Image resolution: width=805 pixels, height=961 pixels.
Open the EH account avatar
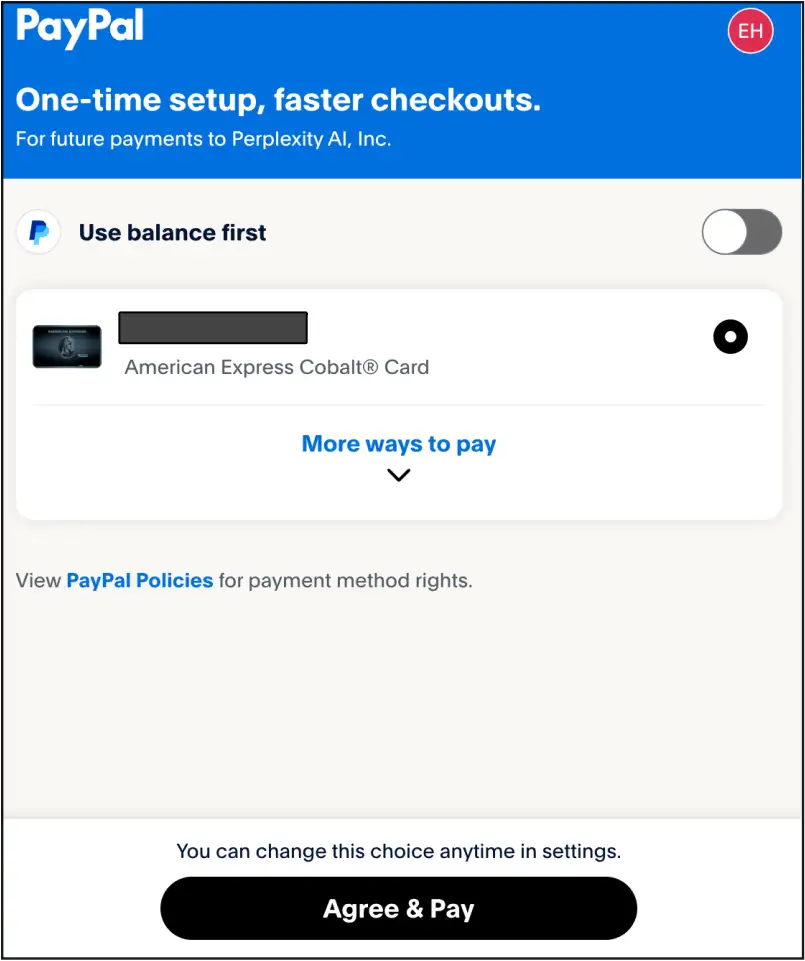[x=750, y=31]
